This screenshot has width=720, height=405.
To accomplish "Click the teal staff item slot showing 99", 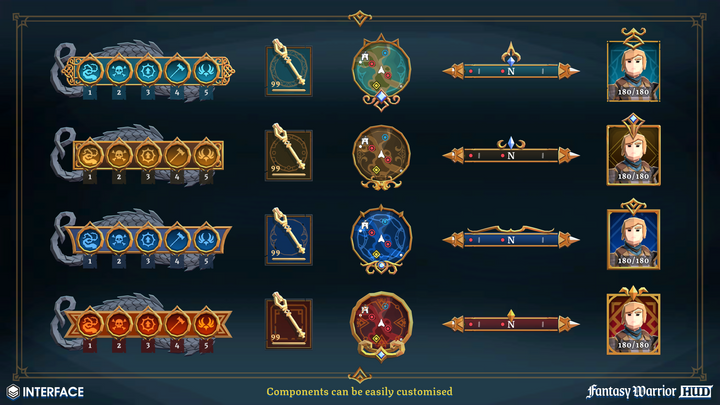I will [x=288, y=70].
